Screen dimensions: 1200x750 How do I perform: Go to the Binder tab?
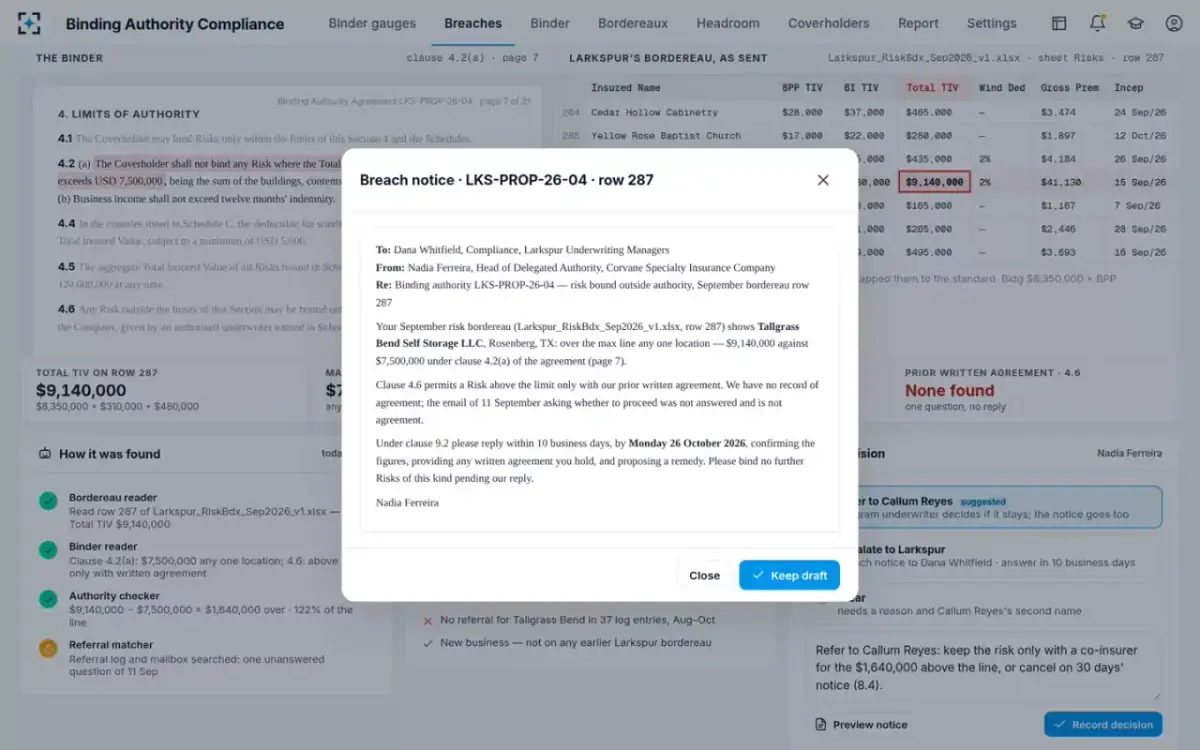550,23
